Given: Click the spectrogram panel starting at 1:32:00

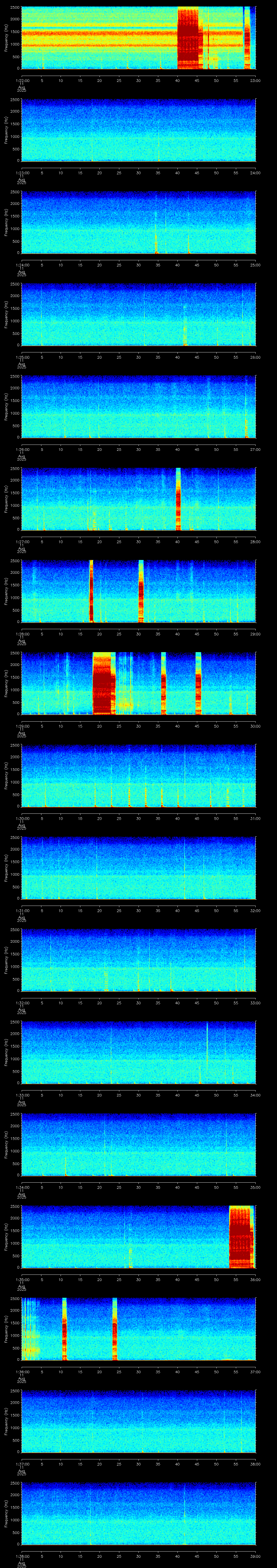Looking at the screenshot, I should click(x=138, y=960).
